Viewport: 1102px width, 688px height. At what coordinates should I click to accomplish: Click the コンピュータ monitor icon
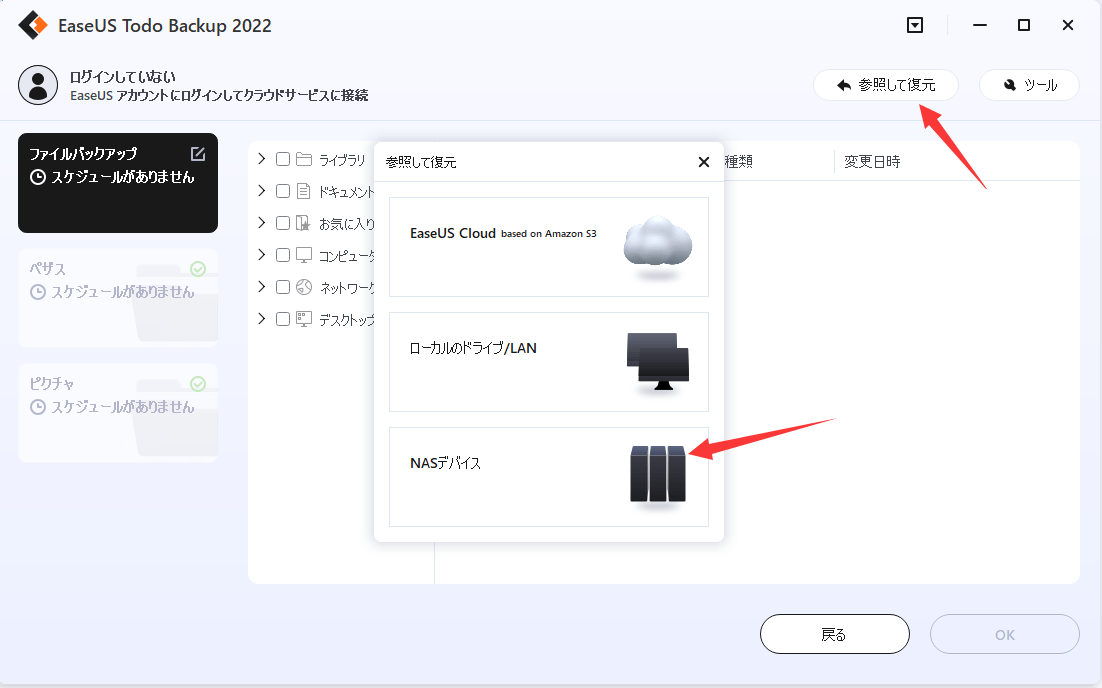pyautogui.click(x=304, y=255)
